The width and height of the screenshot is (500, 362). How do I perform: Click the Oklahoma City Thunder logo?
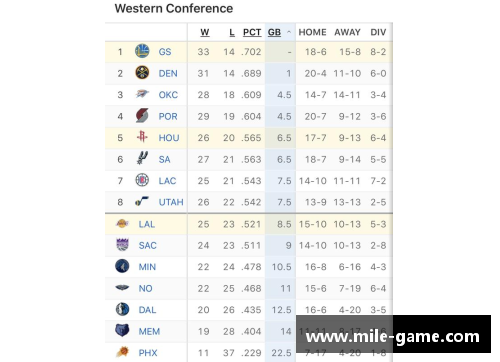(x=142, y=94)
